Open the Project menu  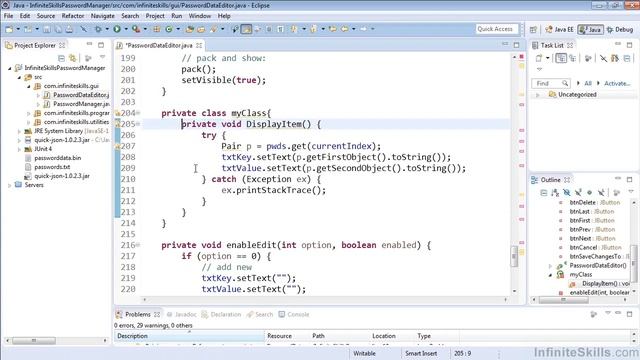click(155, 16)
